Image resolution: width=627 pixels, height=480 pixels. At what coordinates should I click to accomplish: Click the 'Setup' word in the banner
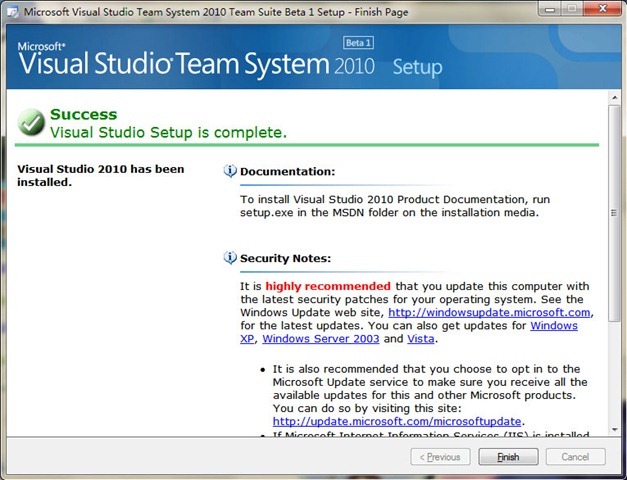(417, 67)
